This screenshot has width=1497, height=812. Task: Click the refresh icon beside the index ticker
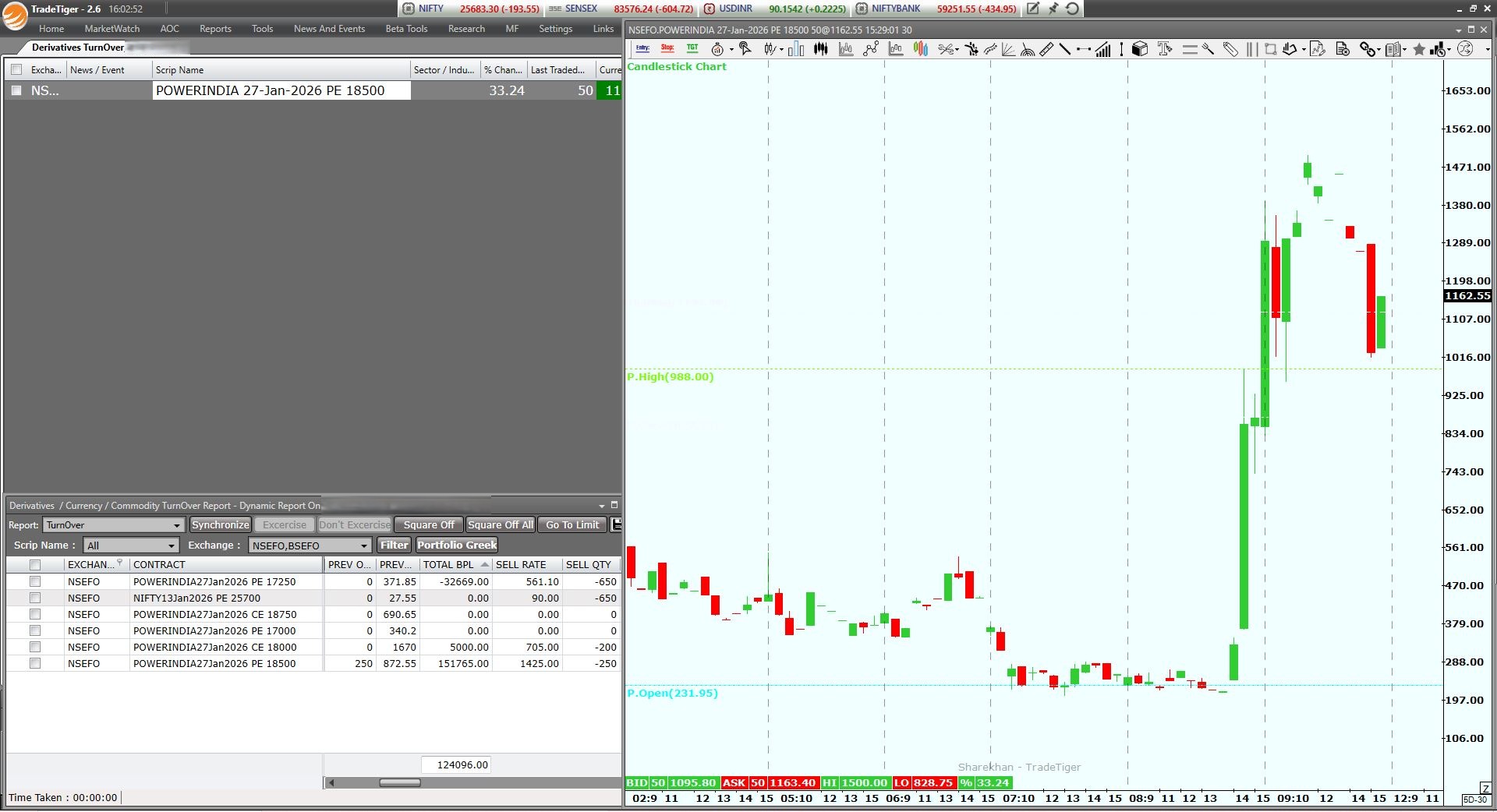[1073, 9]
